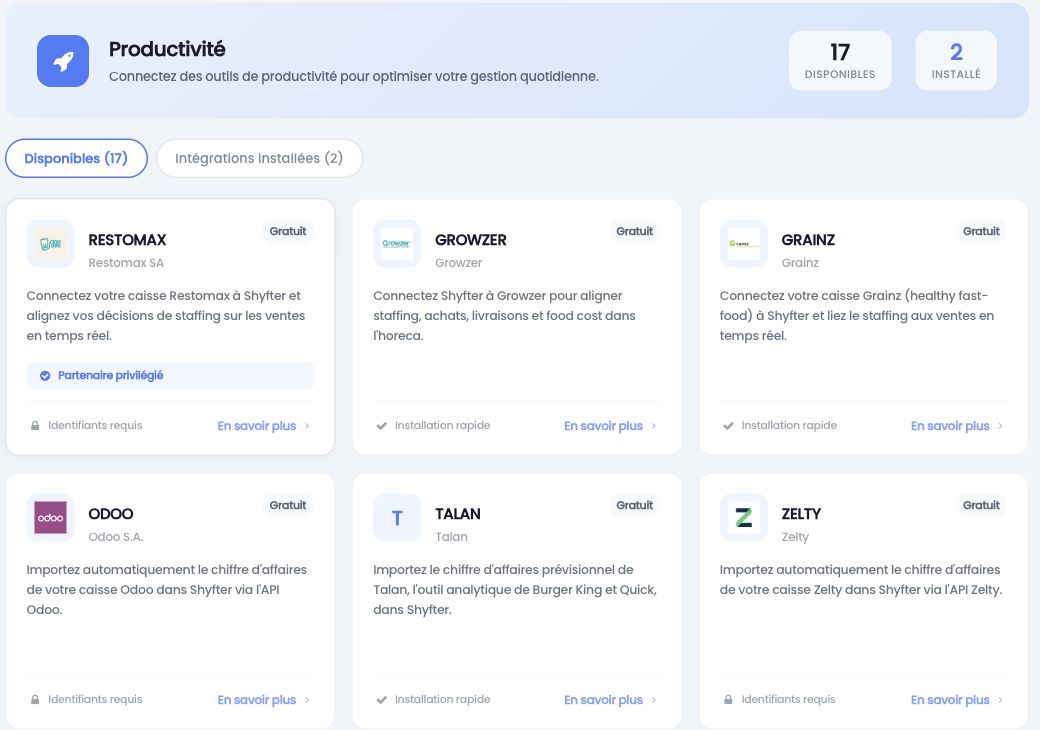Click the chevron after Growzer En savoir plus
The height and width of the screenshot is (730, 1040).
[x=654, y=426]
